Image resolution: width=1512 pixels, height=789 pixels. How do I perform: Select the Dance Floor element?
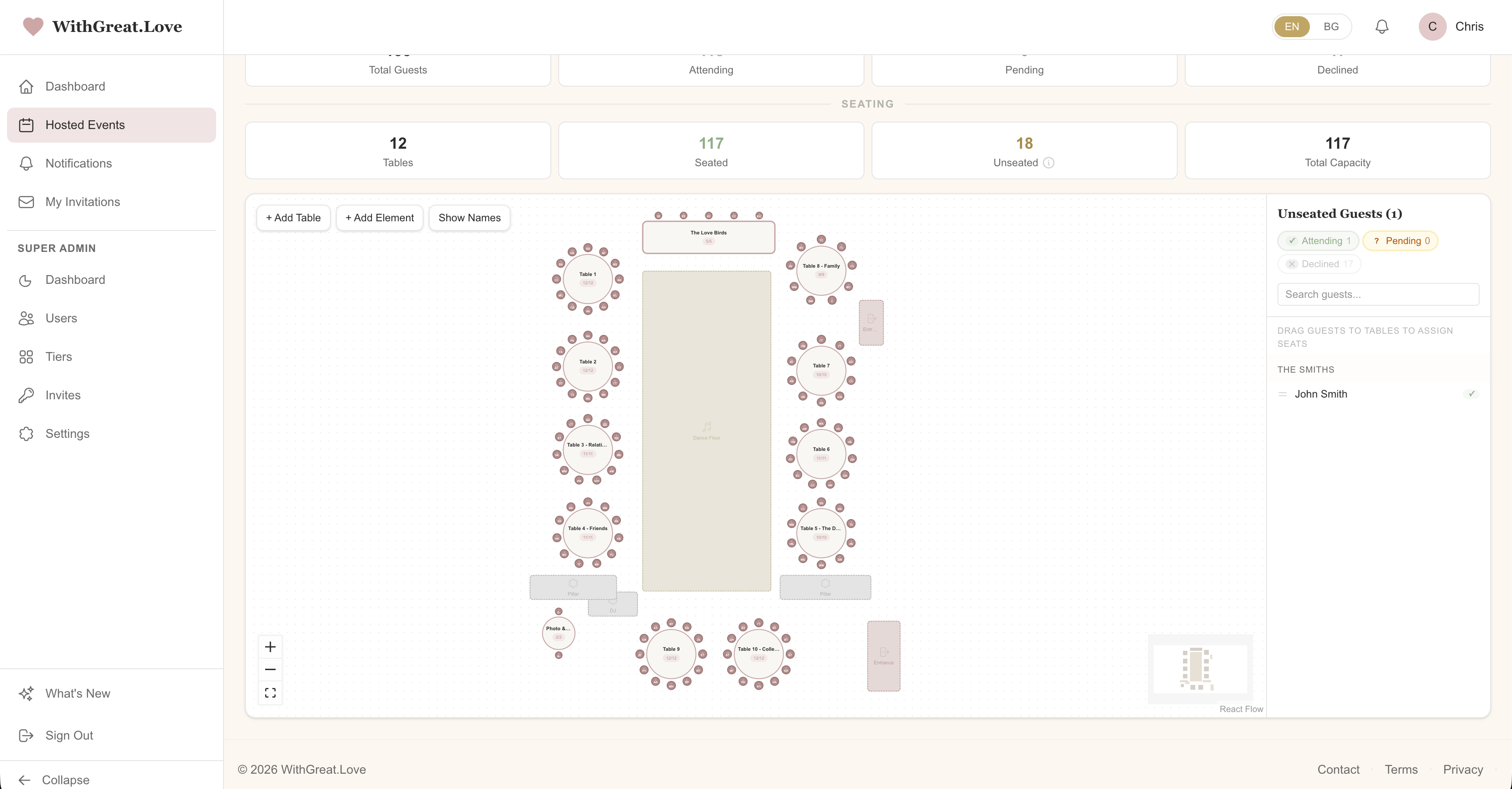click(706, 430)
